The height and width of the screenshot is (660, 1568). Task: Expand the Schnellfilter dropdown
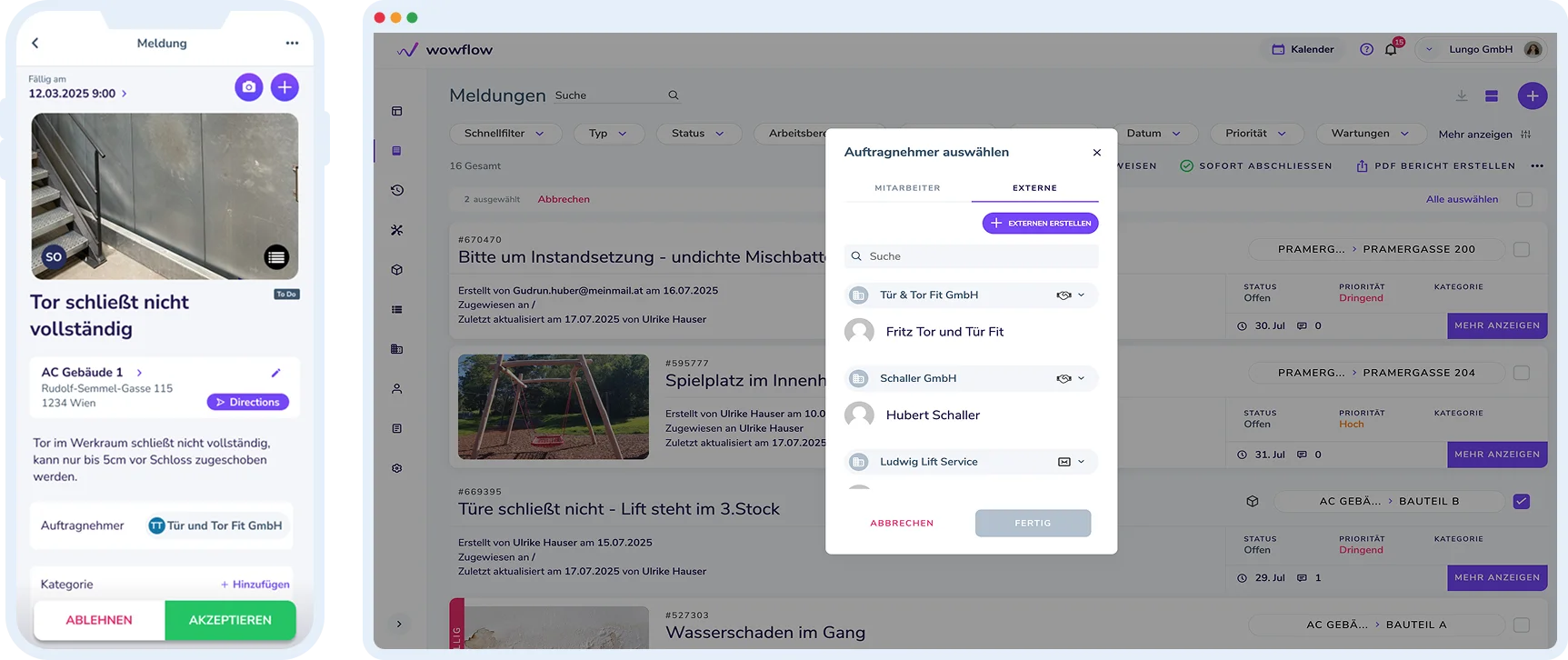[x=504, y=134]
